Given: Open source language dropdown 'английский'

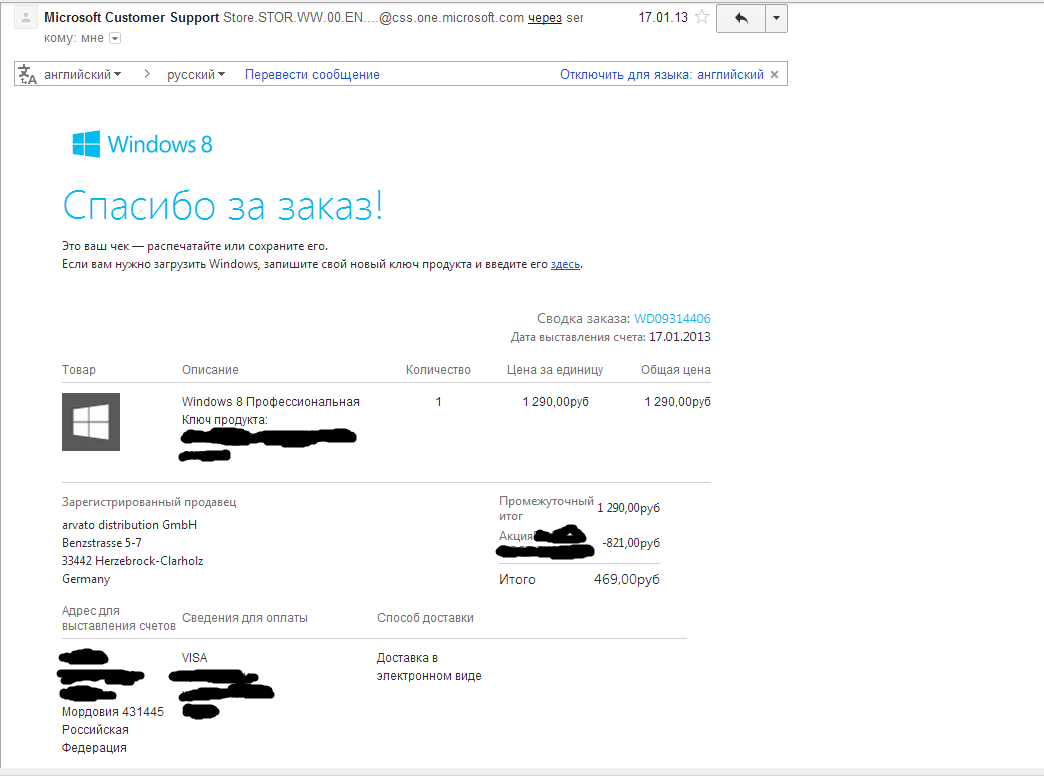Looking at the screenshot, I should tap(82, 74).
